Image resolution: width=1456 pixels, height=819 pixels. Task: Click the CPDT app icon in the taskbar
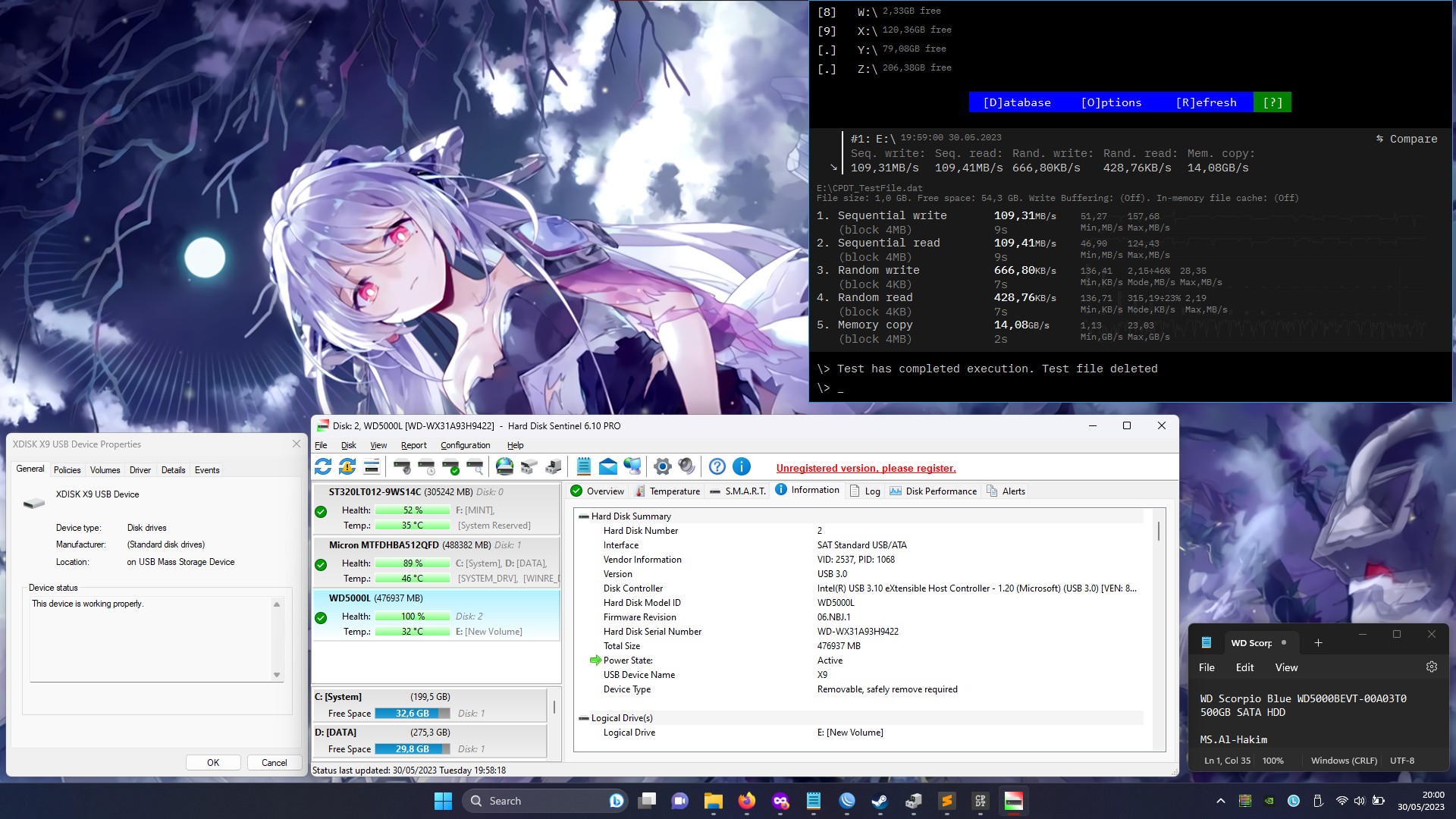[980, 801]
